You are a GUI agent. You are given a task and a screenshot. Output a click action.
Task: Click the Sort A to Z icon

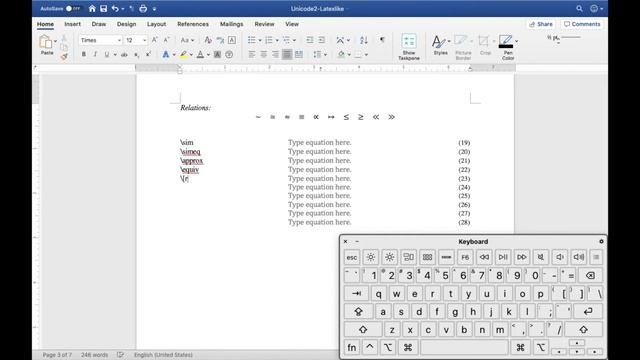tap(364, 40)
